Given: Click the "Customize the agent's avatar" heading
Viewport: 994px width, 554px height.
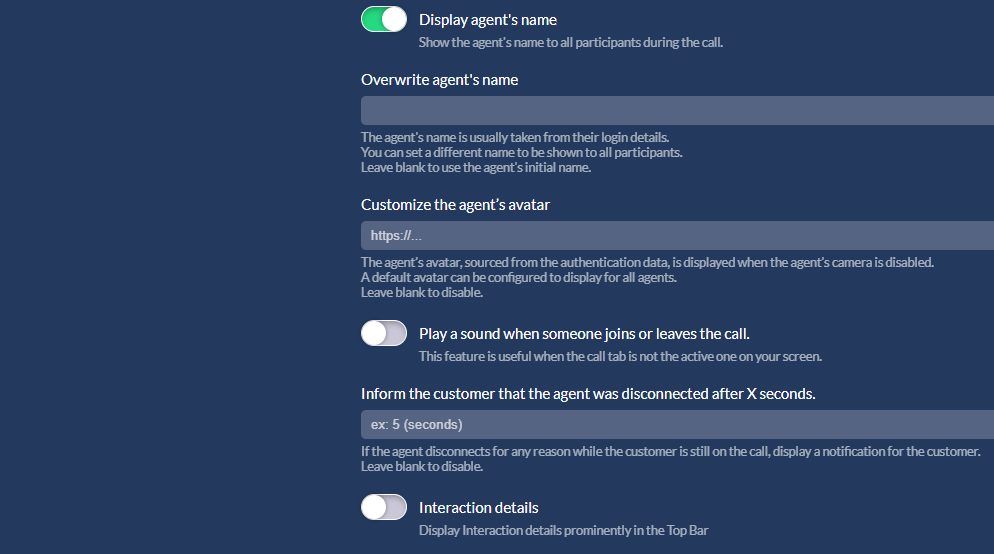Looking at the screenshot, I should click(455, 205).
